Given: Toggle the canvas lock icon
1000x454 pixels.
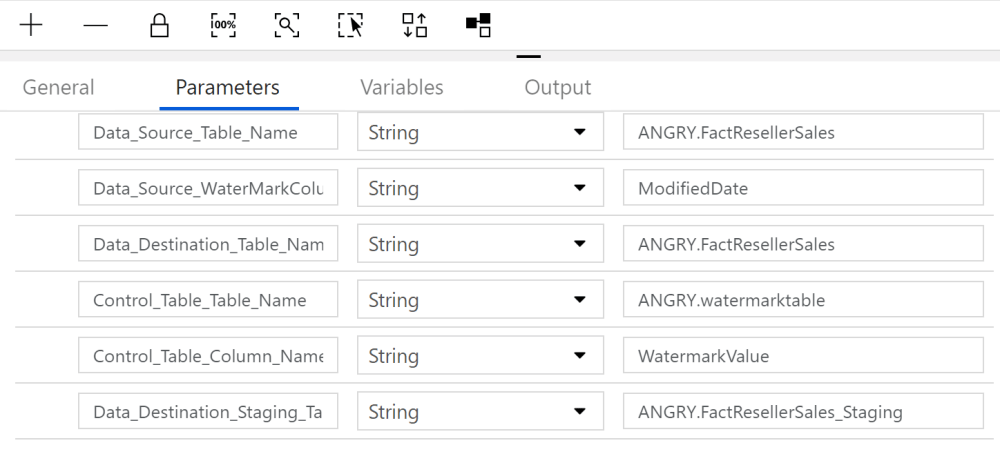Looking at the screenshot, I should pos(159,26).
